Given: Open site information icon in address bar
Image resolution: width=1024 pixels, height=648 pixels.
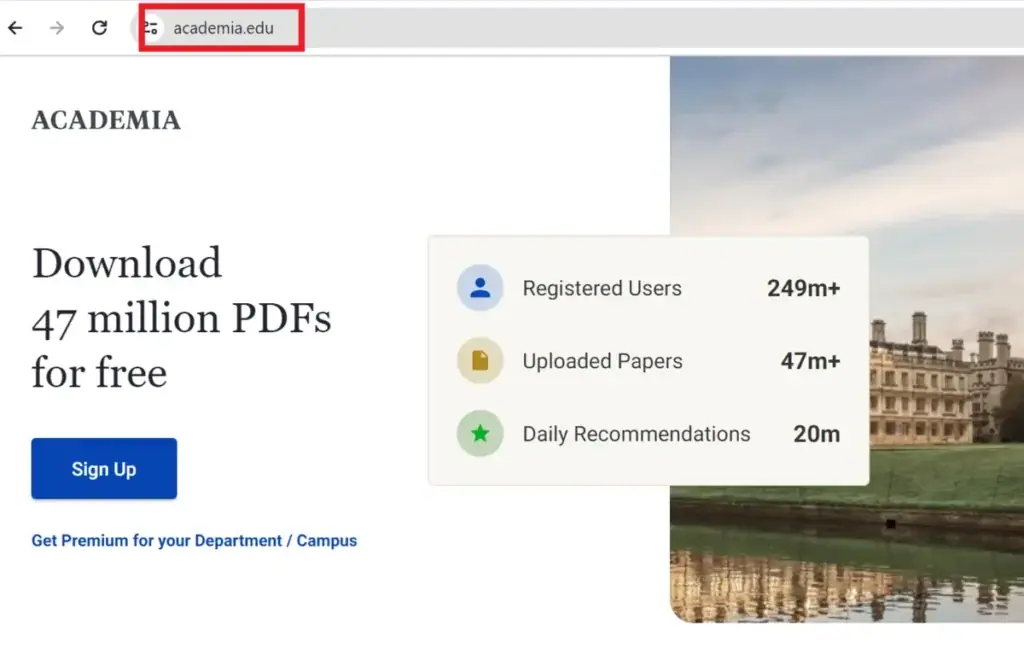Looking at the screenshot, I should coord(151,28).
